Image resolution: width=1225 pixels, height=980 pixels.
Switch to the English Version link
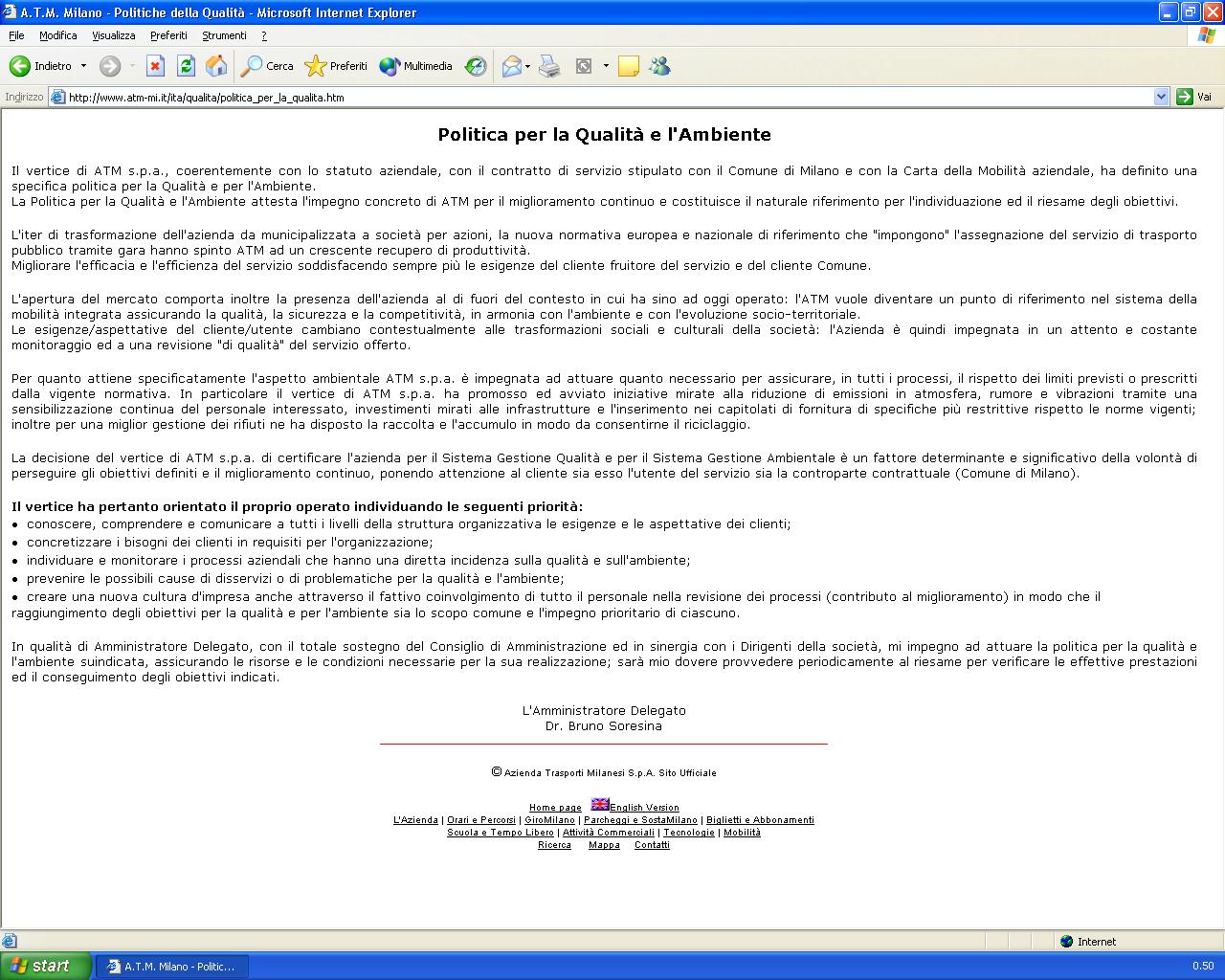coord(644,808)
